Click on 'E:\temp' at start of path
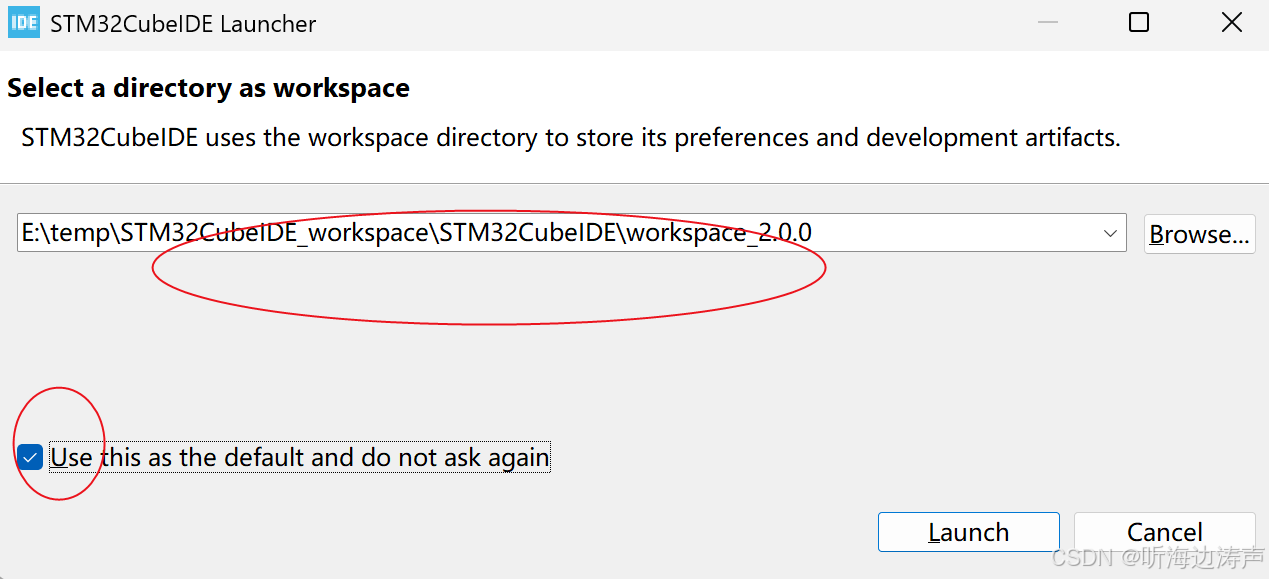 pos(62,233)
